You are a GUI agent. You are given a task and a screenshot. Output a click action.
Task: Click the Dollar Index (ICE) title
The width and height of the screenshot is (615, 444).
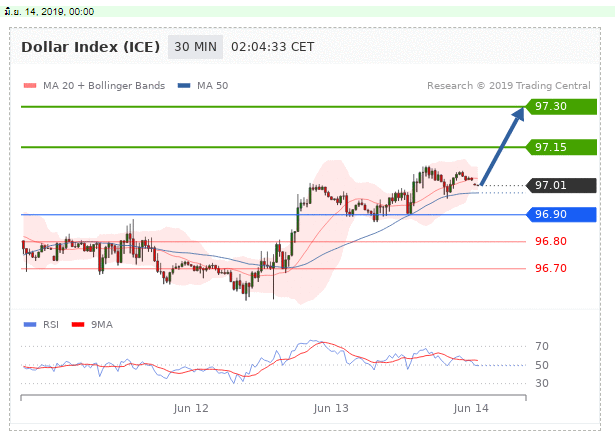(91, 47)
